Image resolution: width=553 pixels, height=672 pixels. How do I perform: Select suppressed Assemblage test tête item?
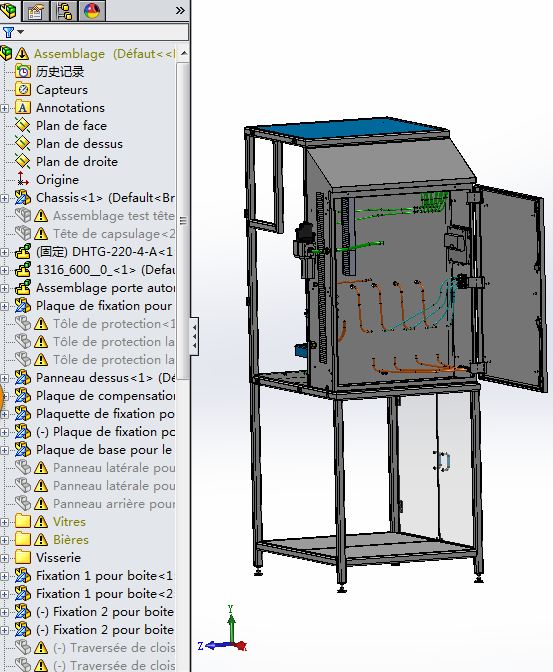114,216
